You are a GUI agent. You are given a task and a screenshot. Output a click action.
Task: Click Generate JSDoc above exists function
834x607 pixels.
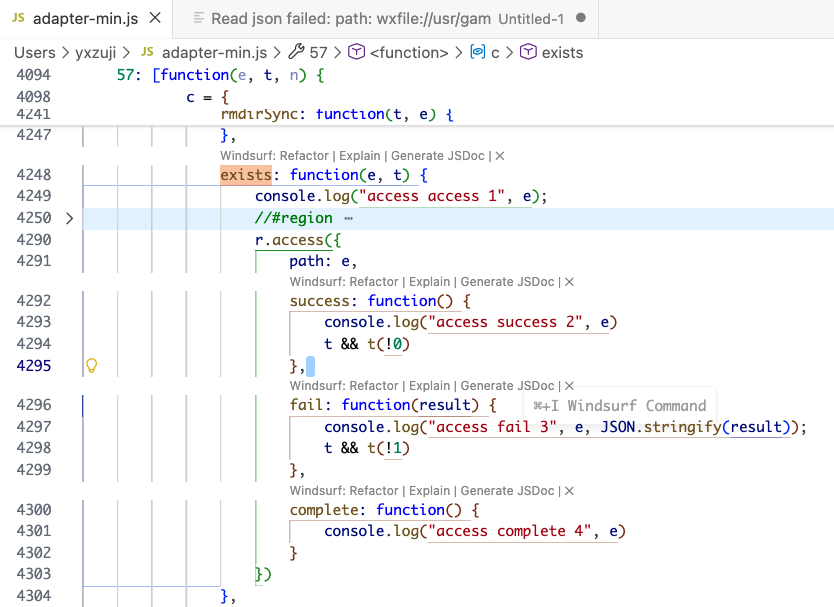tap(438, 156)
